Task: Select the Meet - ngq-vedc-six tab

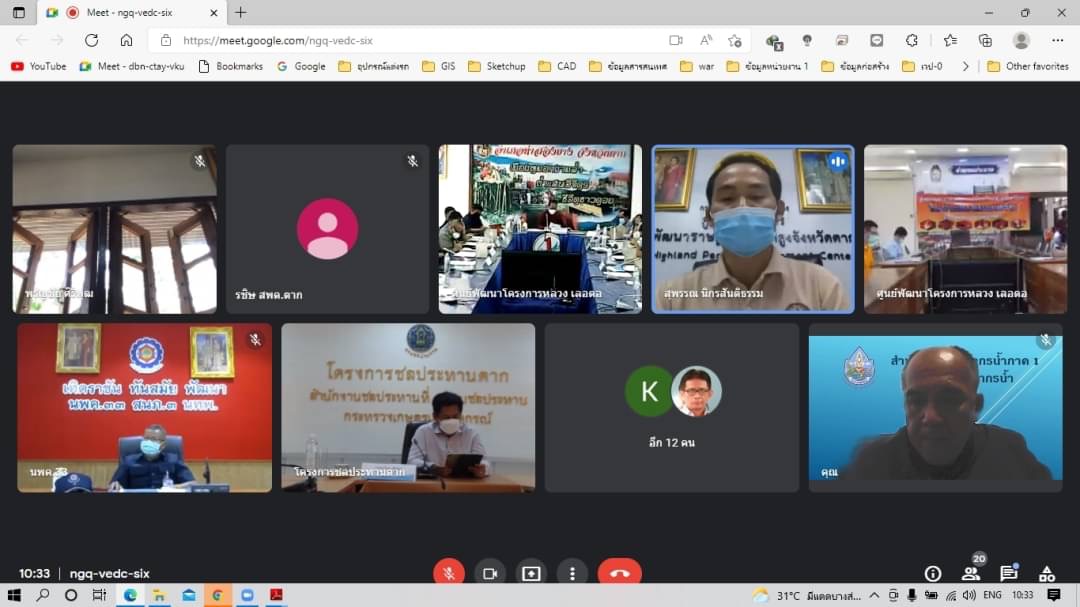Action: click(129, 12)
